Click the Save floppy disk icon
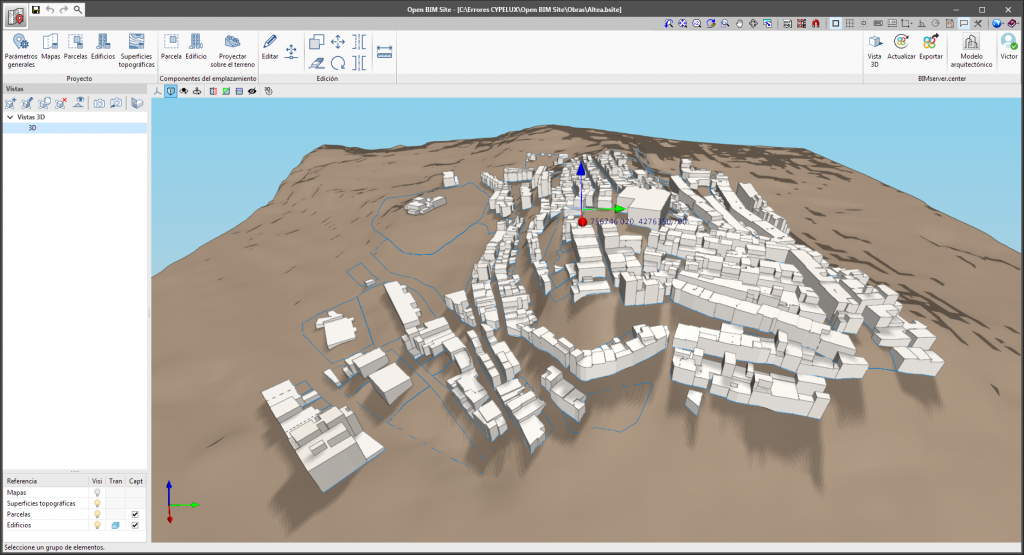 point(36,9)
